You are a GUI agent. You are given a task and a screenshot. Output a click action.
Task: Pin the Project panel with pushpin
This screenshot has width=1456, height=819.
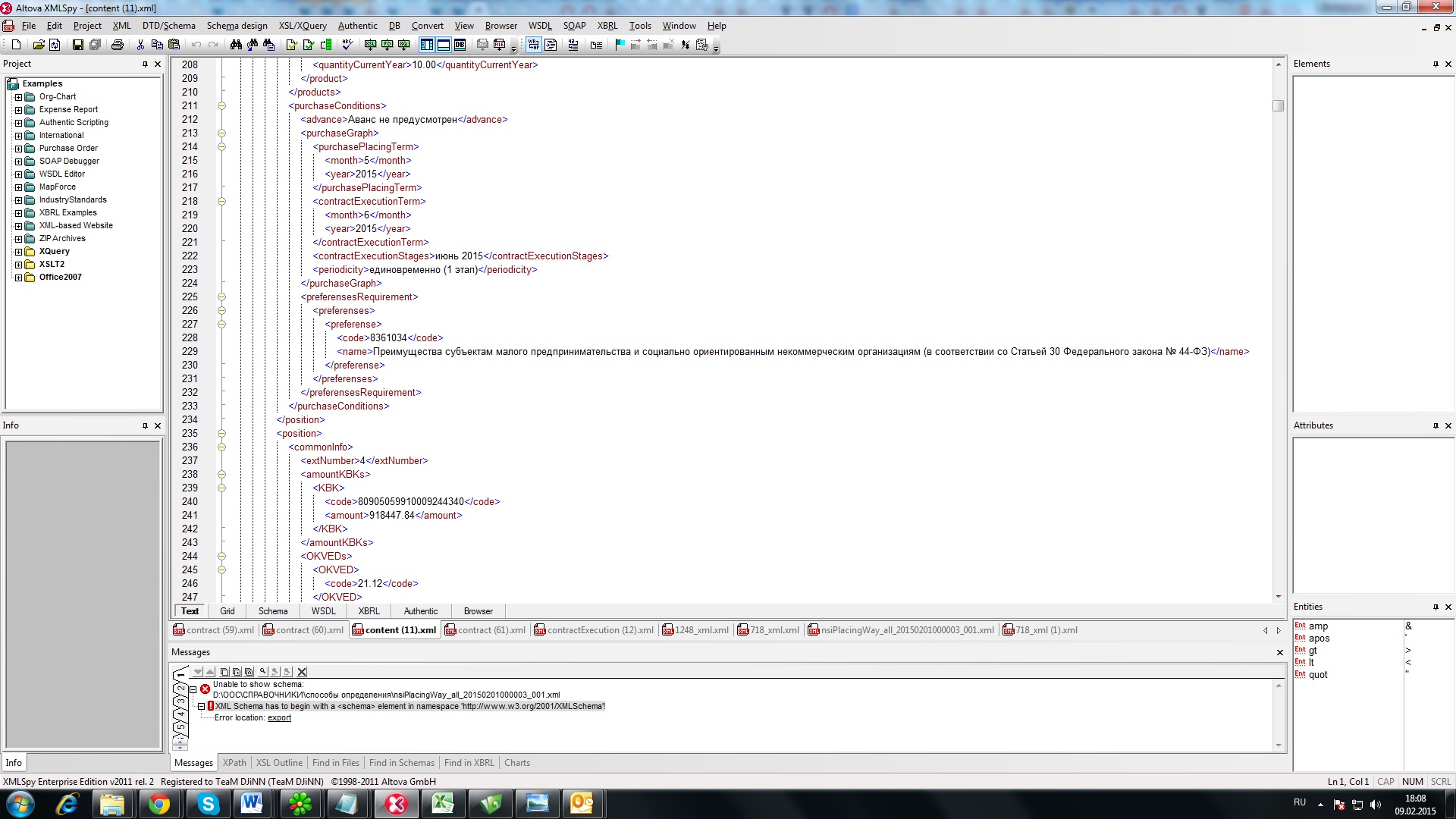pyautogui.click(x=145, y=64)
